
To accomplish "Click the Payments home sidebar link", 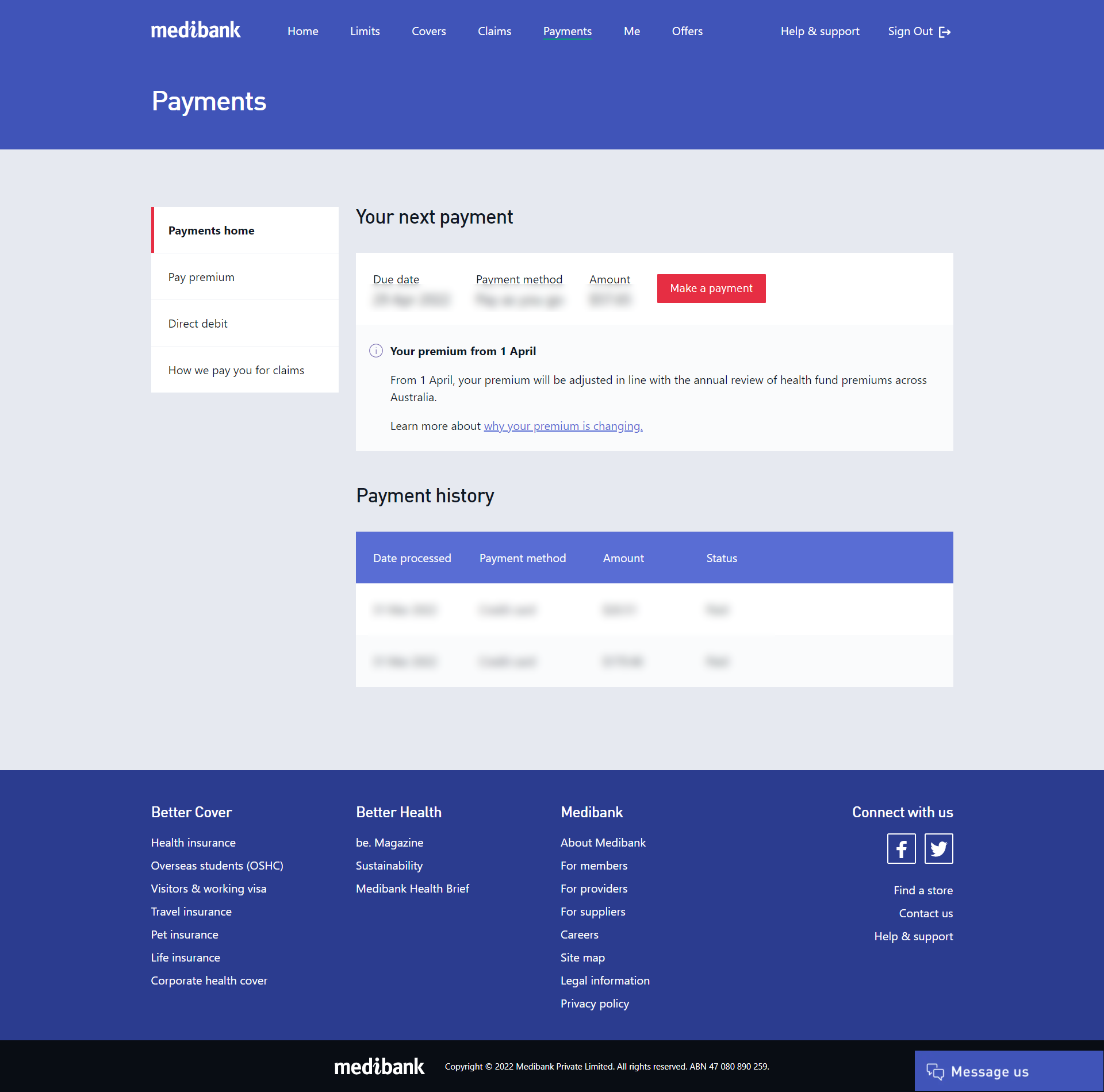I will pyautogui.click(x=211, y=230).
